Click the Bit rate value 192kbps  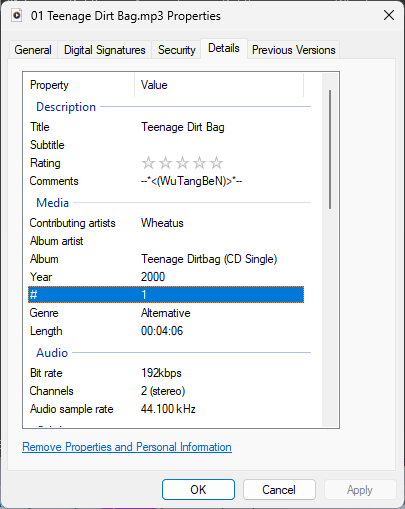coord(161,373)
